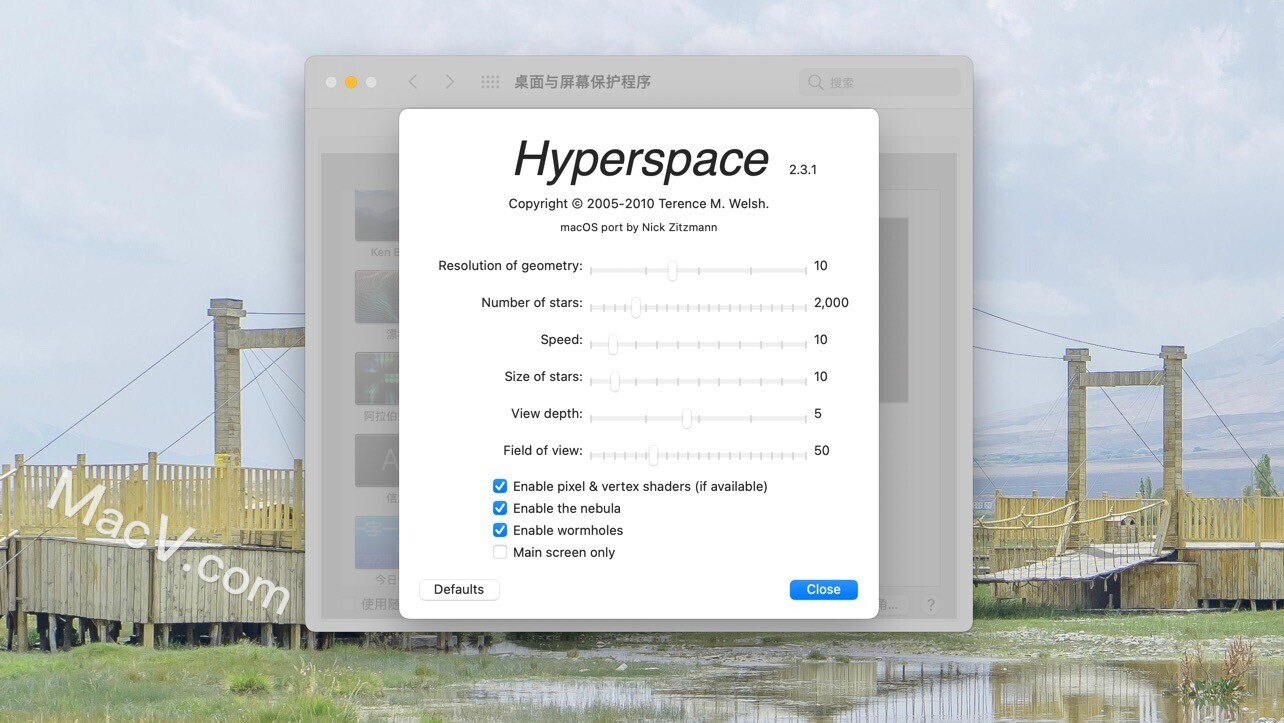The image size is (1284, 723).
Task: Click version number 2.3.1
Action: 802,170
